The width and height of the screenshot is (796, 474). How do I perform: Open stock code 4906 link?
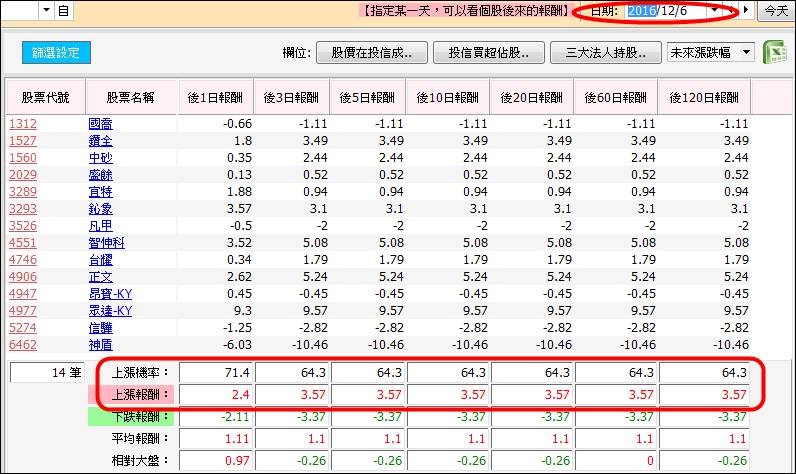coord(23,277)
